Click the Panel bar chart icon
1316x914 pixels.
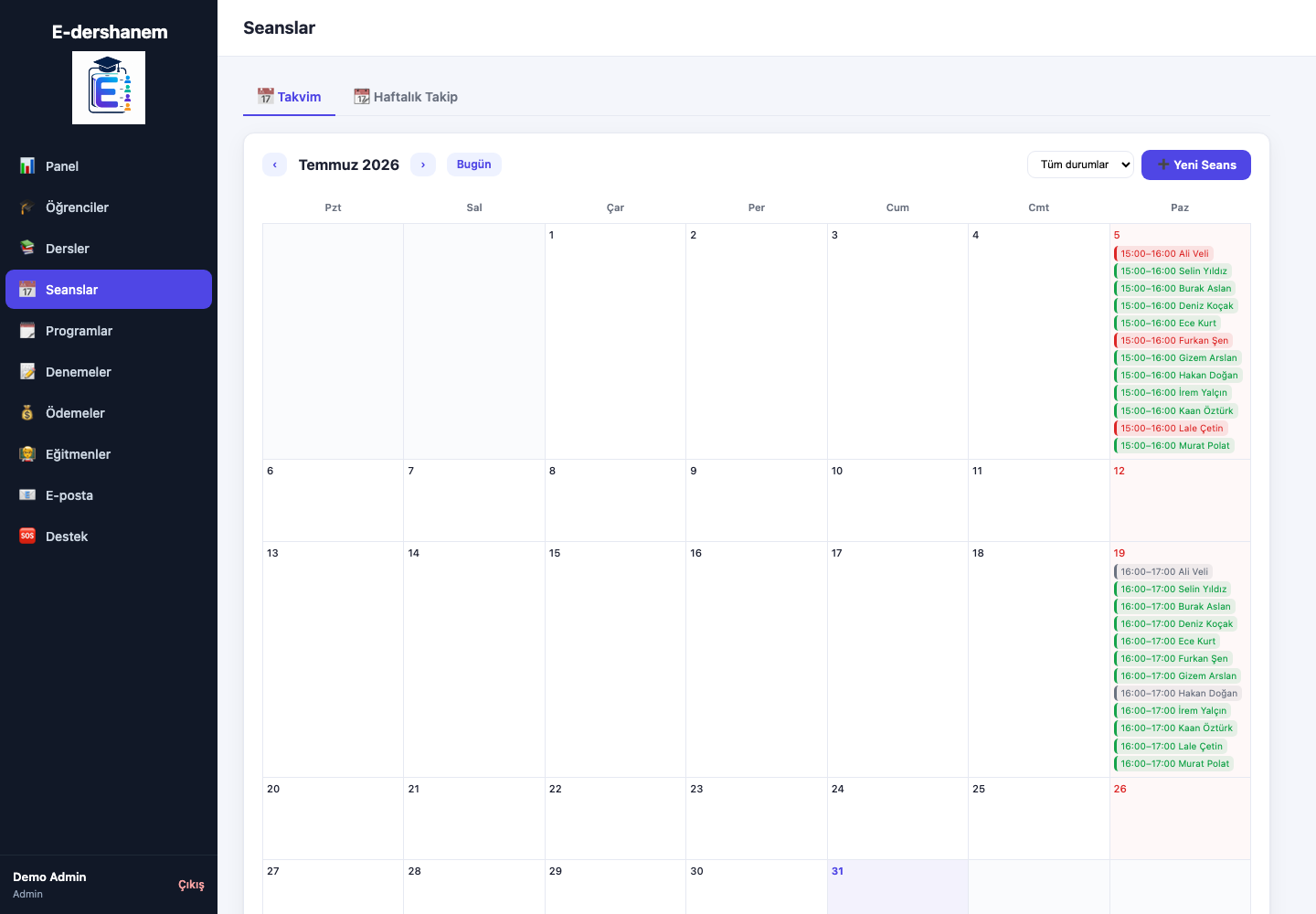(x=27, y=166)
